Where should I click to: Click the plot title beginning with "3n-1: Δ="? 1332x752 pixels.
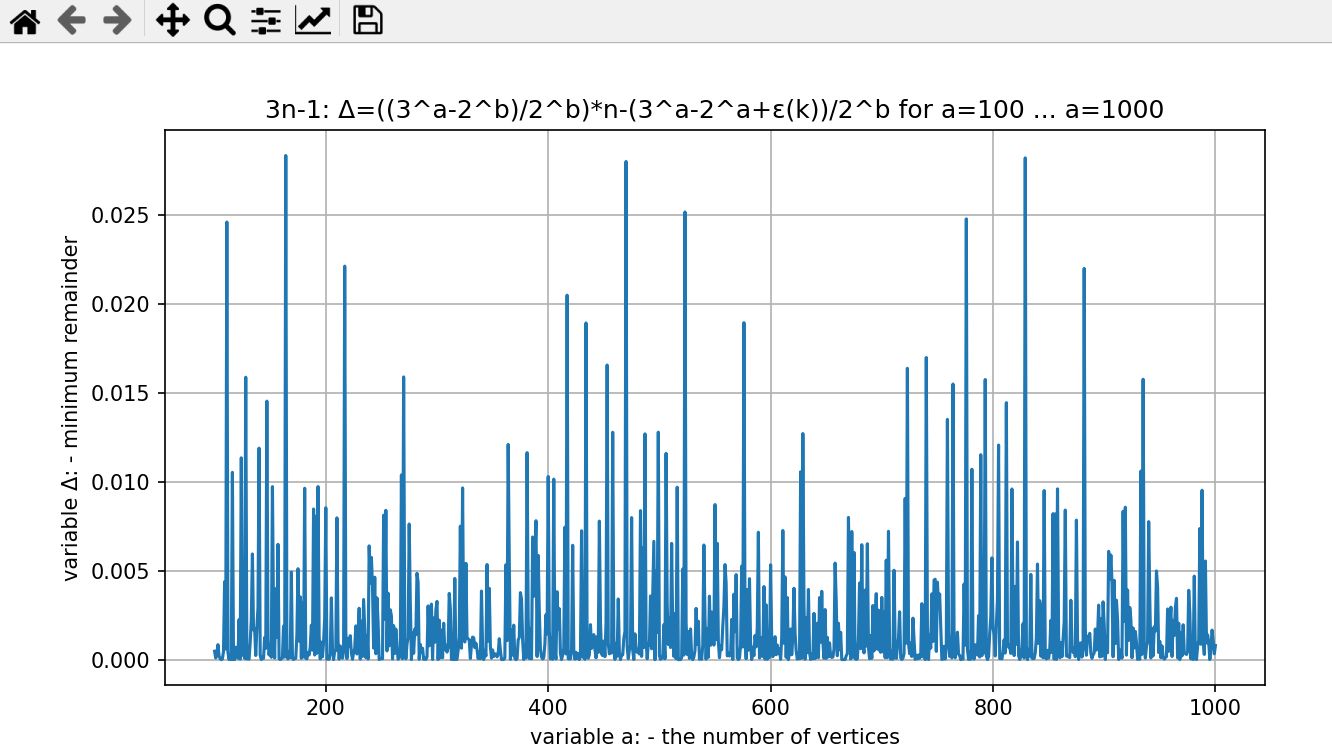tap(714, 110)
